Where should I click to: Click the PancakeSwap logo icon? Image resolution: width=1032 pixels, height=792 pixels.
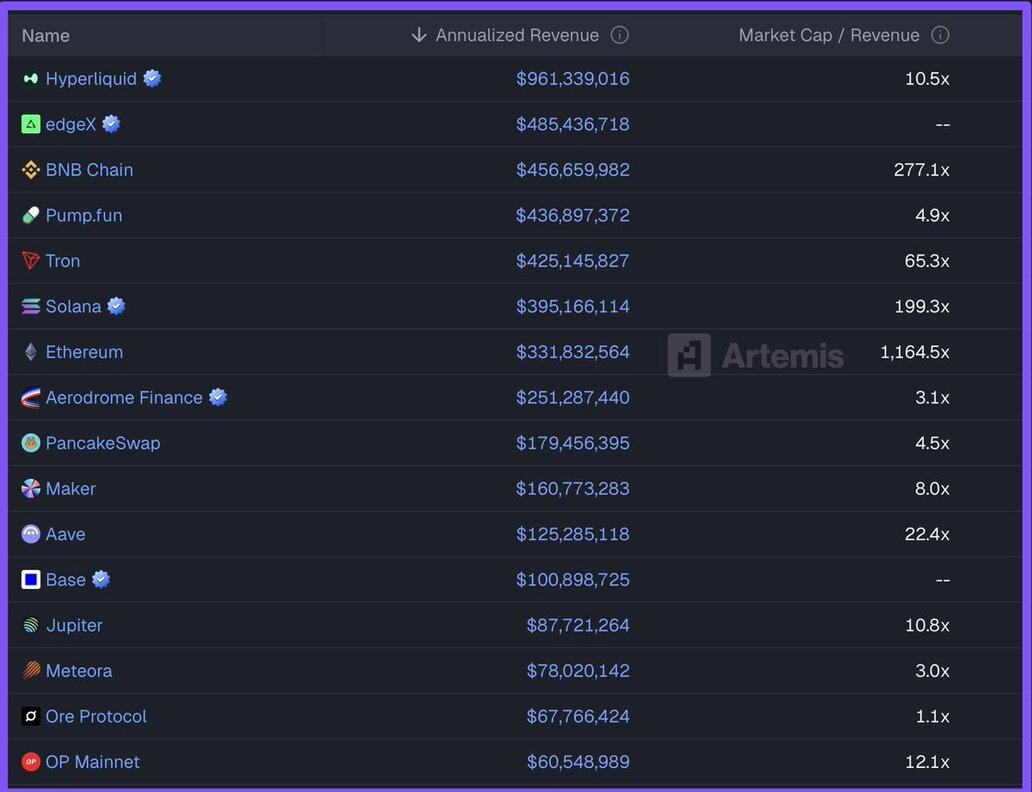click(x=31, y=443)
